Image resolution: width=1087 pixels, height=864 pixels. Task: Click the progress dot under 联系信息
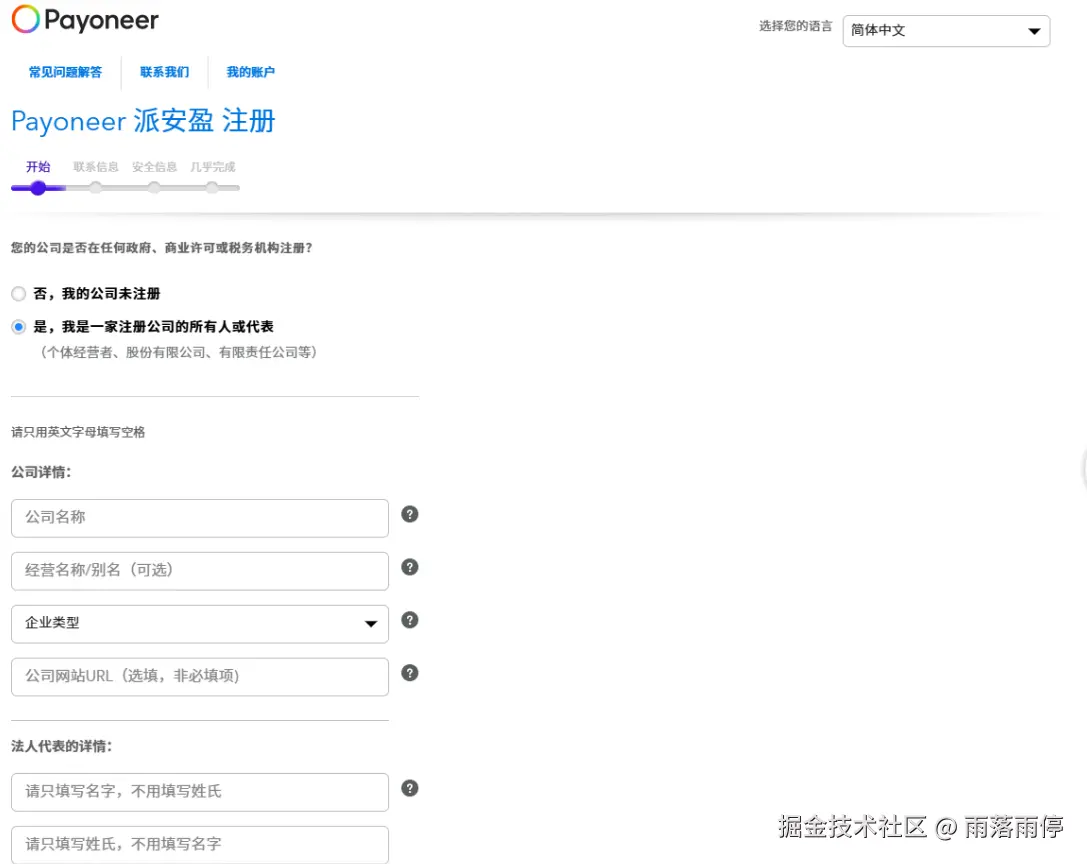coord(96,188)
